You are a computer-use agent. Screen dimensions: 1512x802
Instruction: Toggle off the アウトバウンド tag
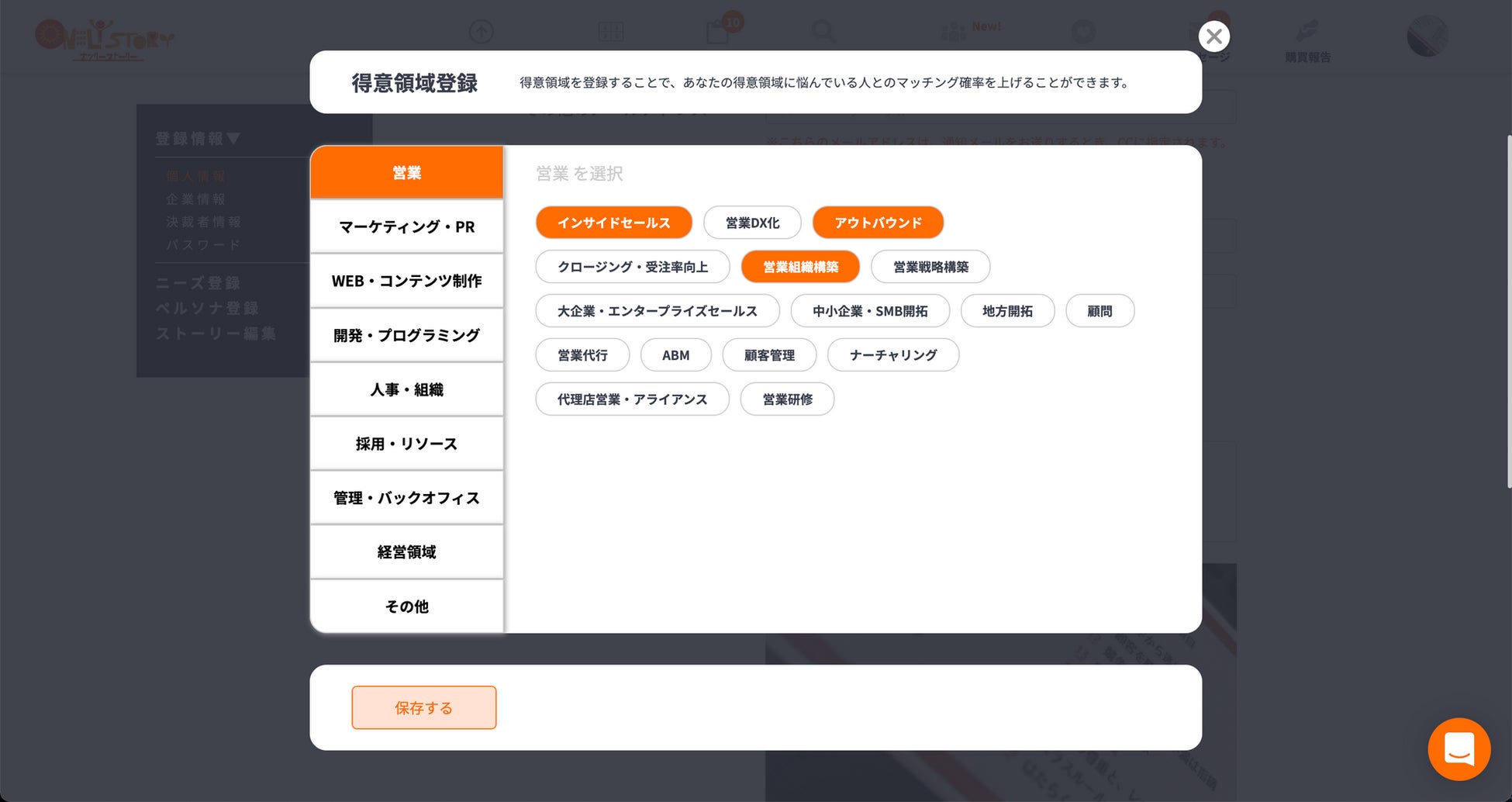coord(878,223)
